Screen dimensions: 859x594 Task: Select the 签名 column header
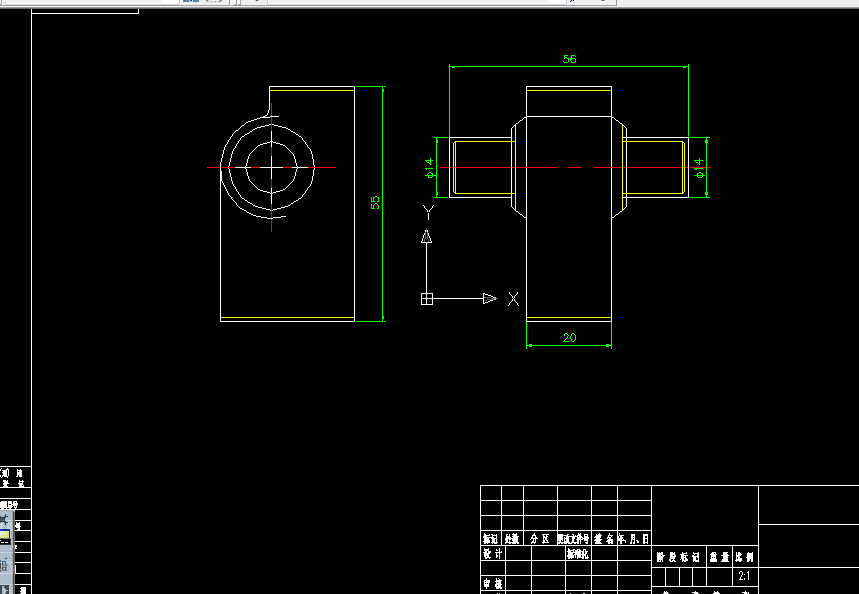[x=604, y=539]
